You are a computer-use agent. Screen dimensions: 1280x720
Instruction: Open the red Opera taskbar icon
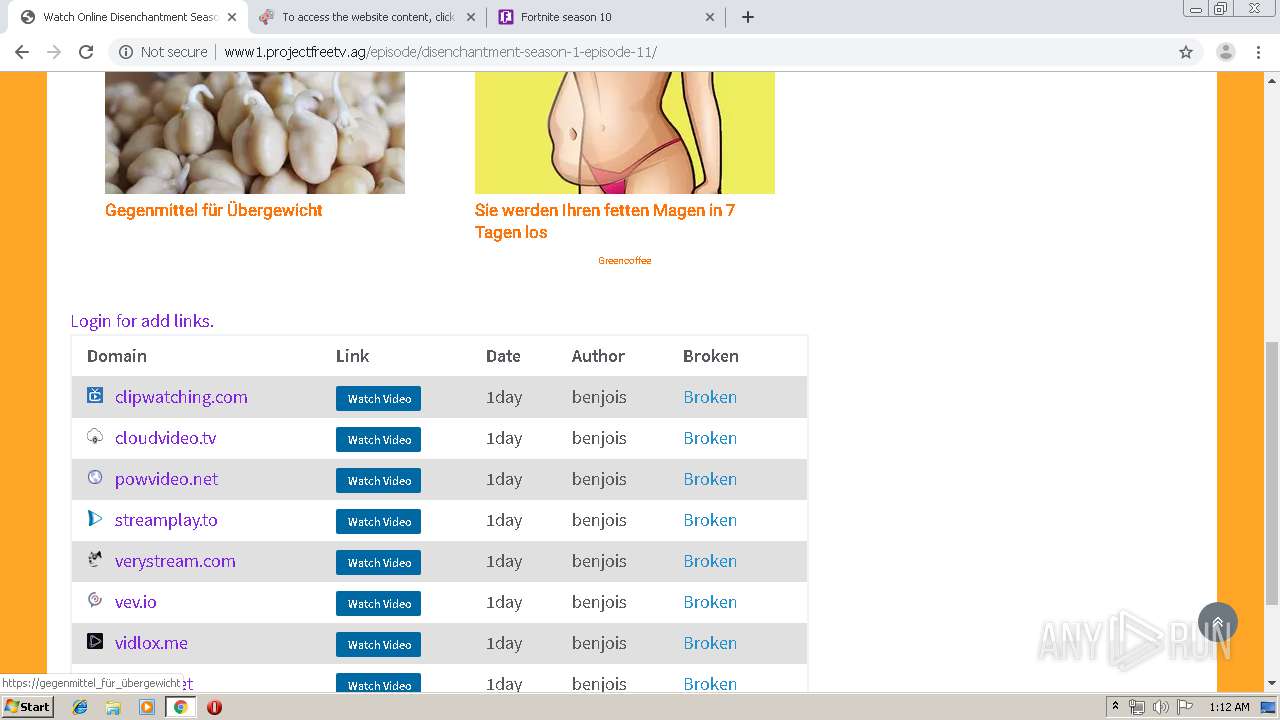coord(214,707)
